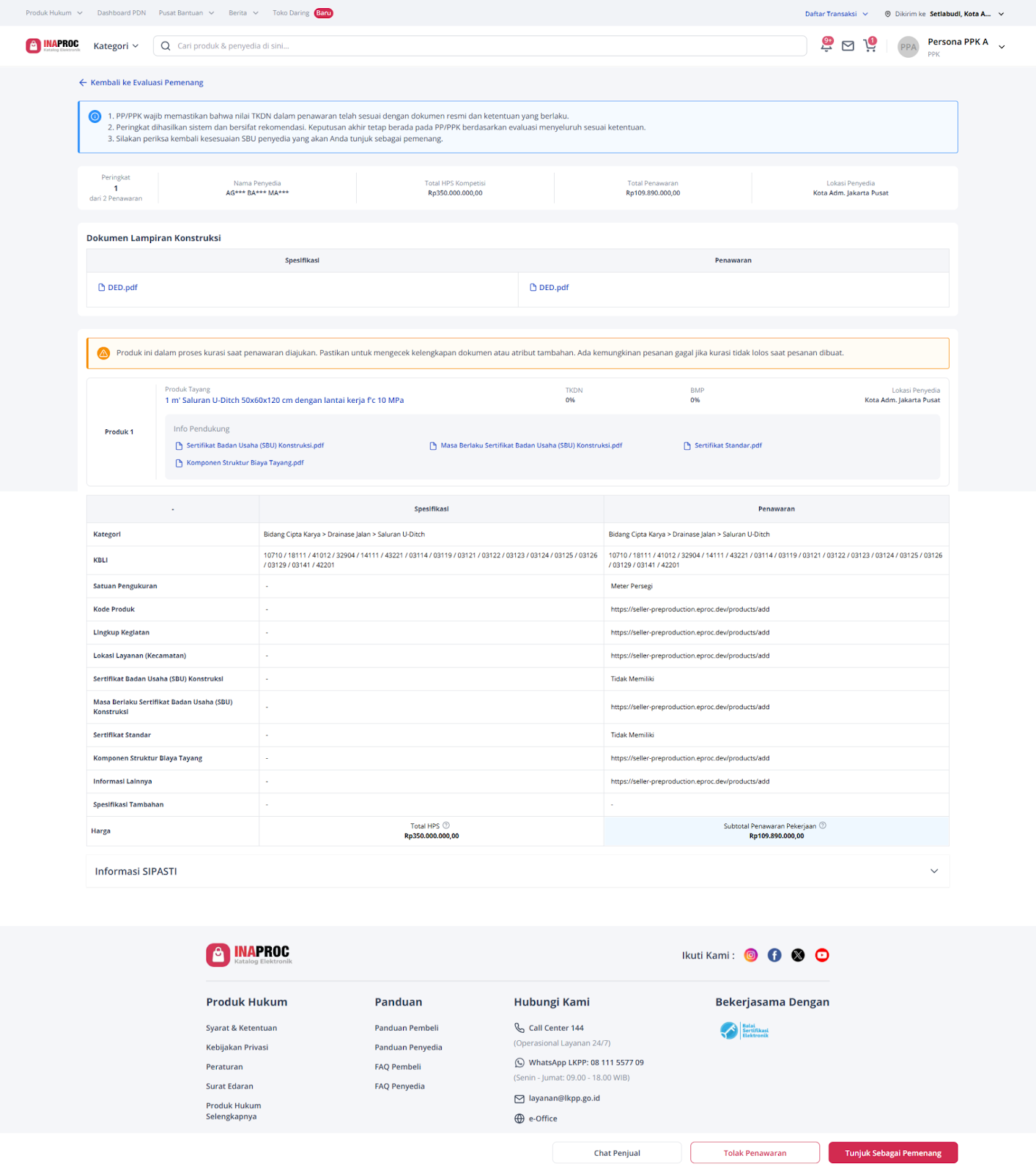Open Syarat & Ketentuan footer link
Image resolution: width=1036 pixels, height=1172 pixels.
coord(242,1028)
